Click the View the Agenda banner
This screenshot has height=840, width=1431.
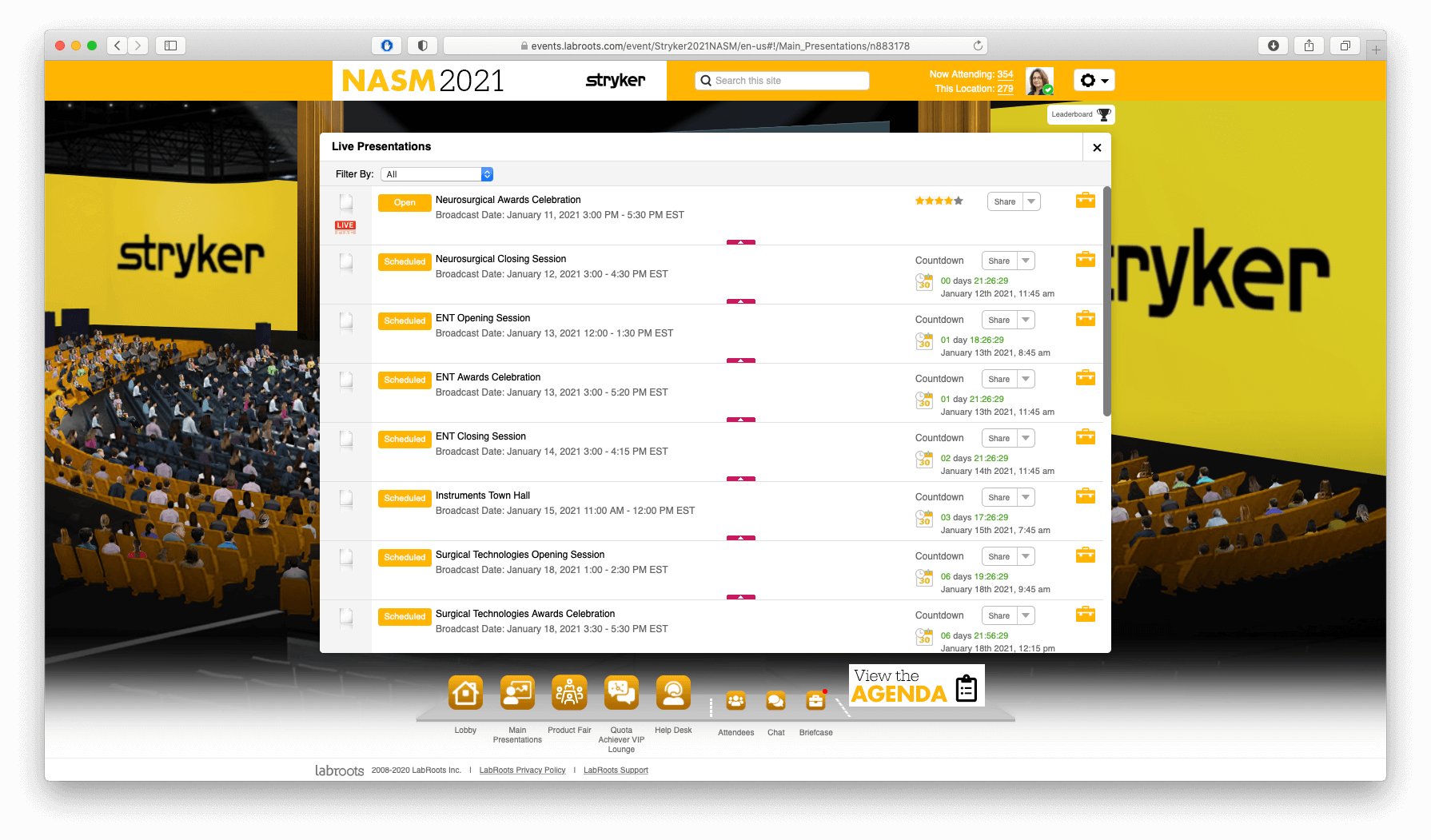tap(916, 686)
